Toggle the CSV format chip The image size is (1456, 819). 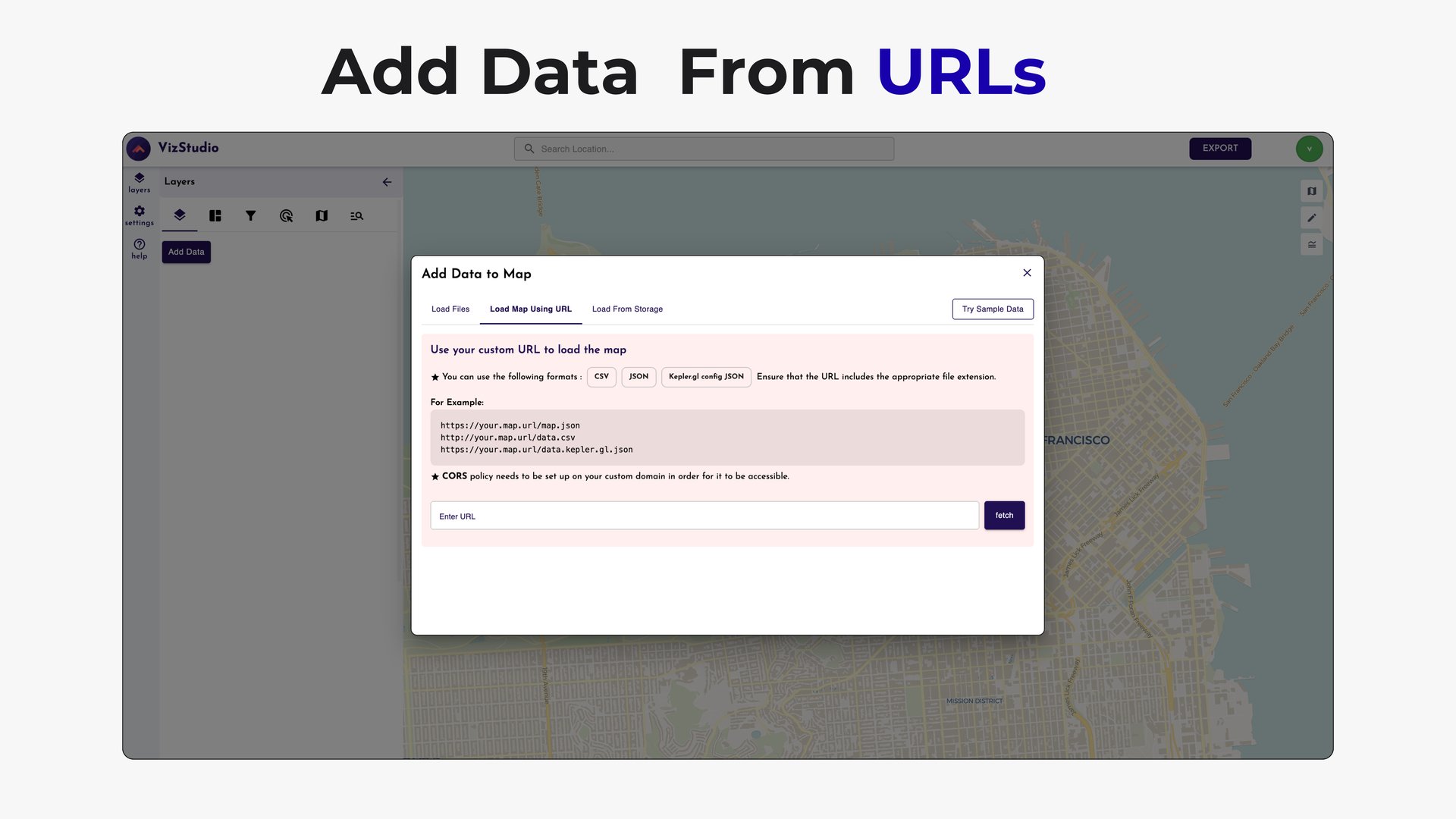click(x=601, y=377)
